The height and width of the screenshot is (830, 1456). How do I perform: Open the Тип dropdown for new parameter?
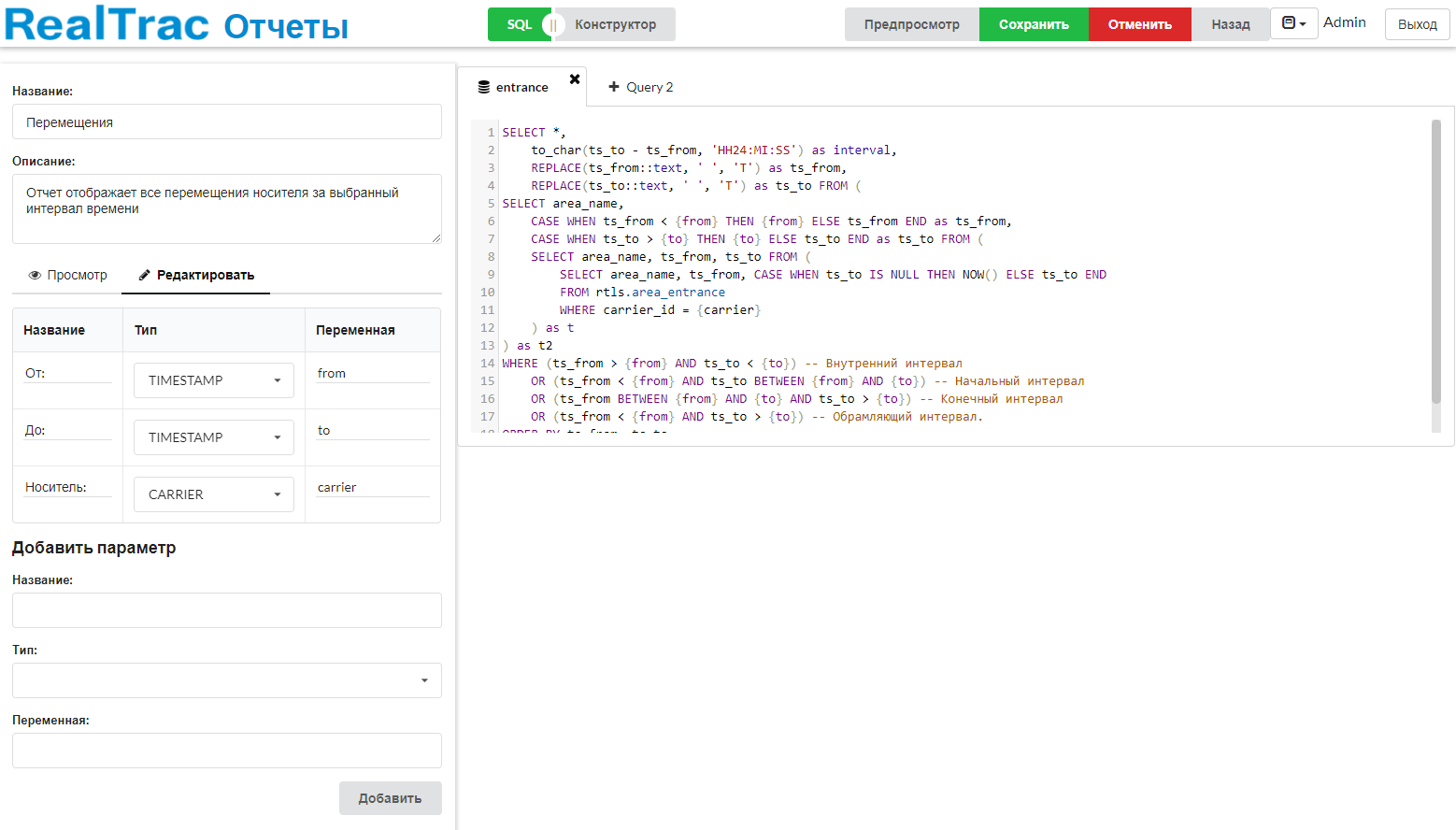pos(226,680)
